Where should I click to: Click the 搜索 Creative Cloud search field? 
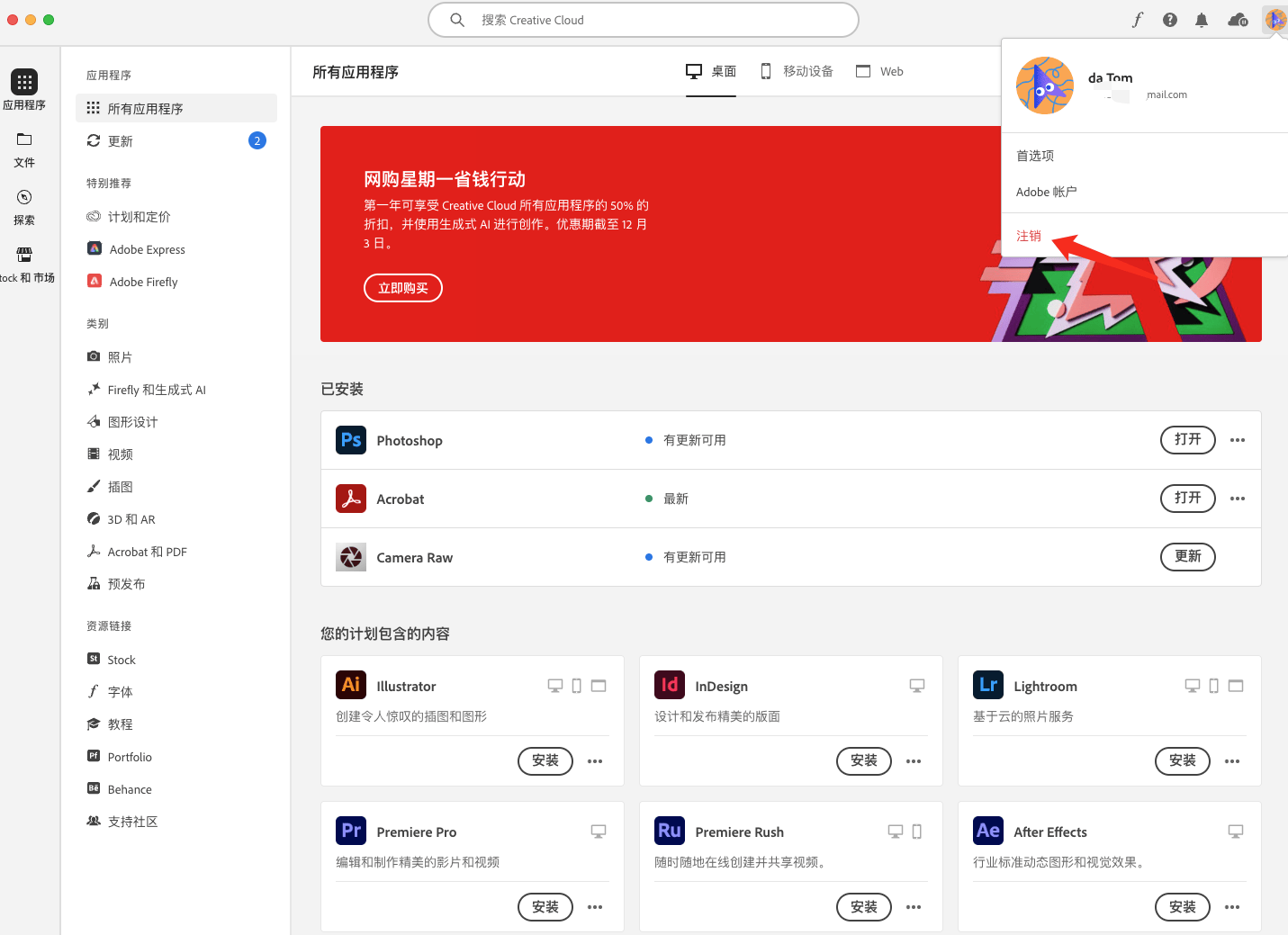tap(644, 20)
